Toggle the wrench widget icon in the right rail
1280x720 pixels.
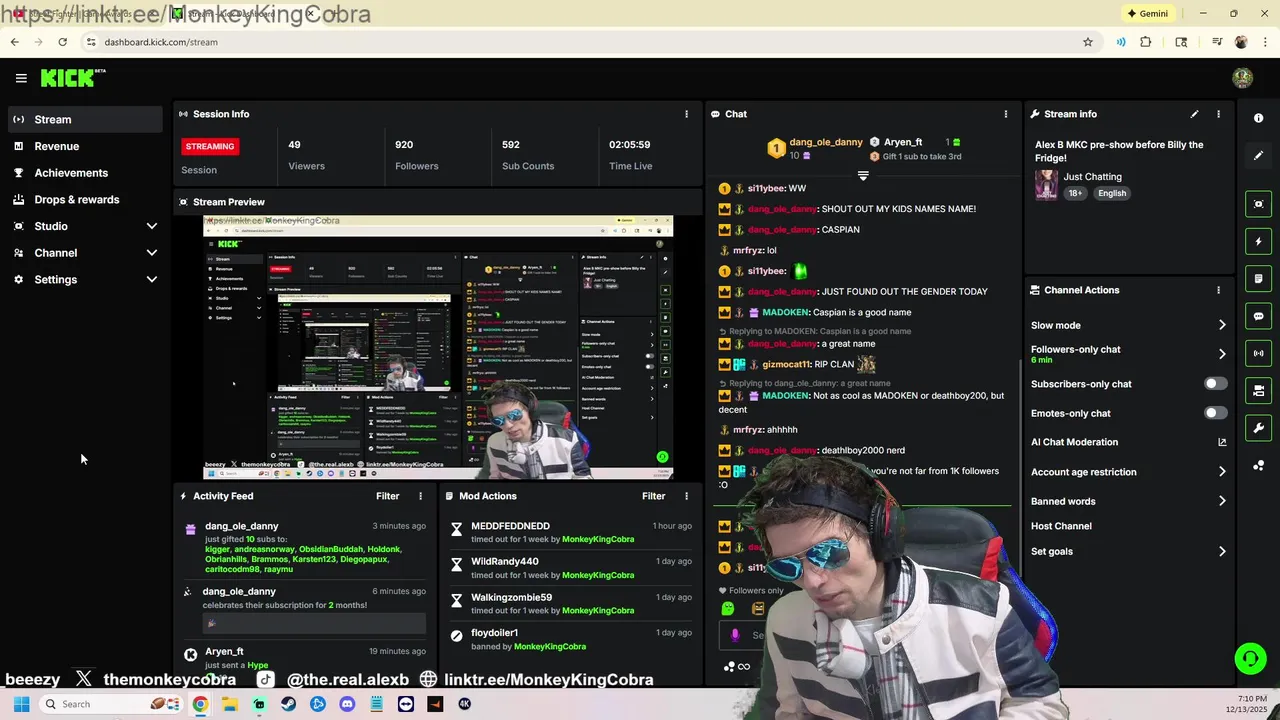click(1258, 428)
